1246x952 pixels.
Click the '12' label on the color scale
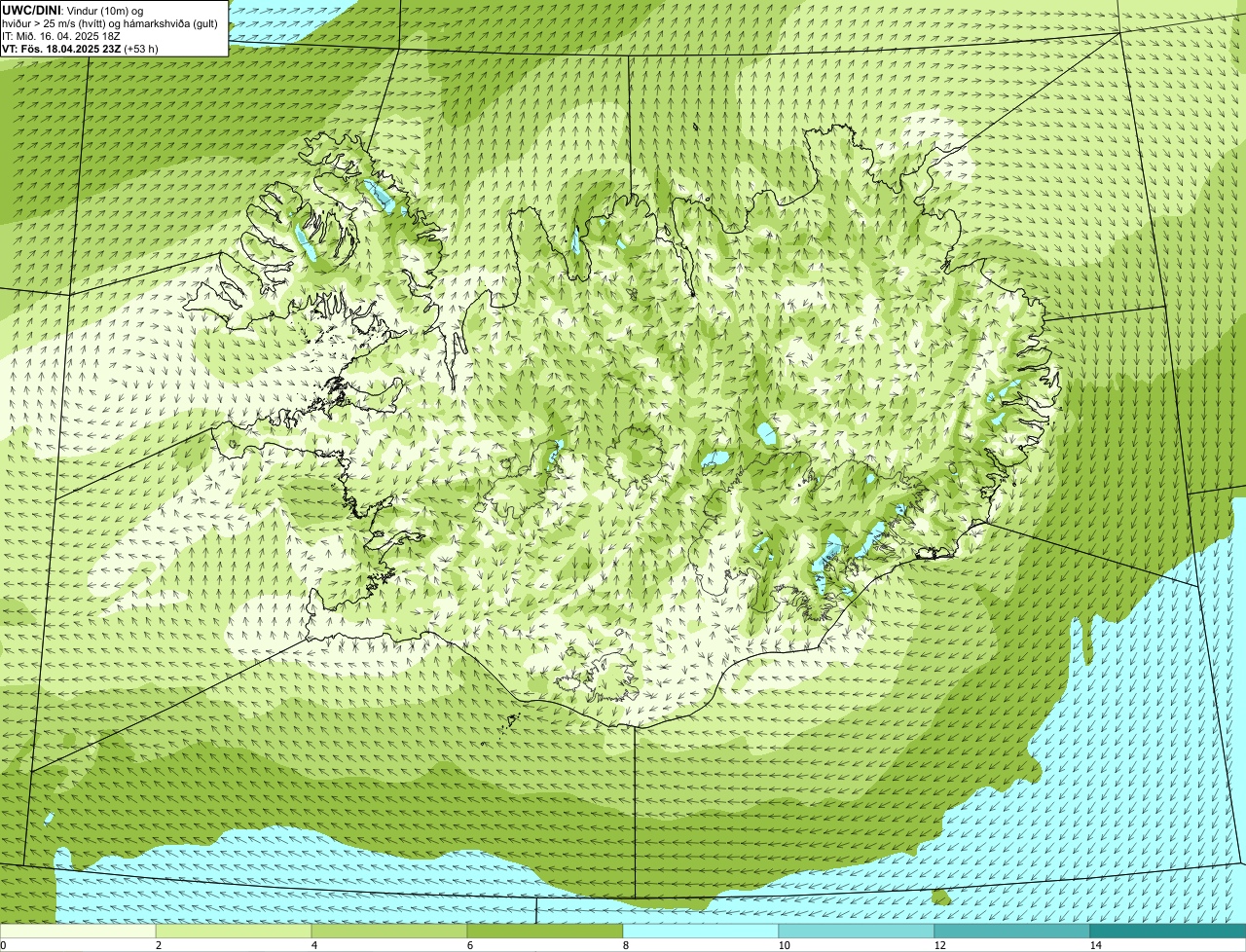(x=939, y=945)
